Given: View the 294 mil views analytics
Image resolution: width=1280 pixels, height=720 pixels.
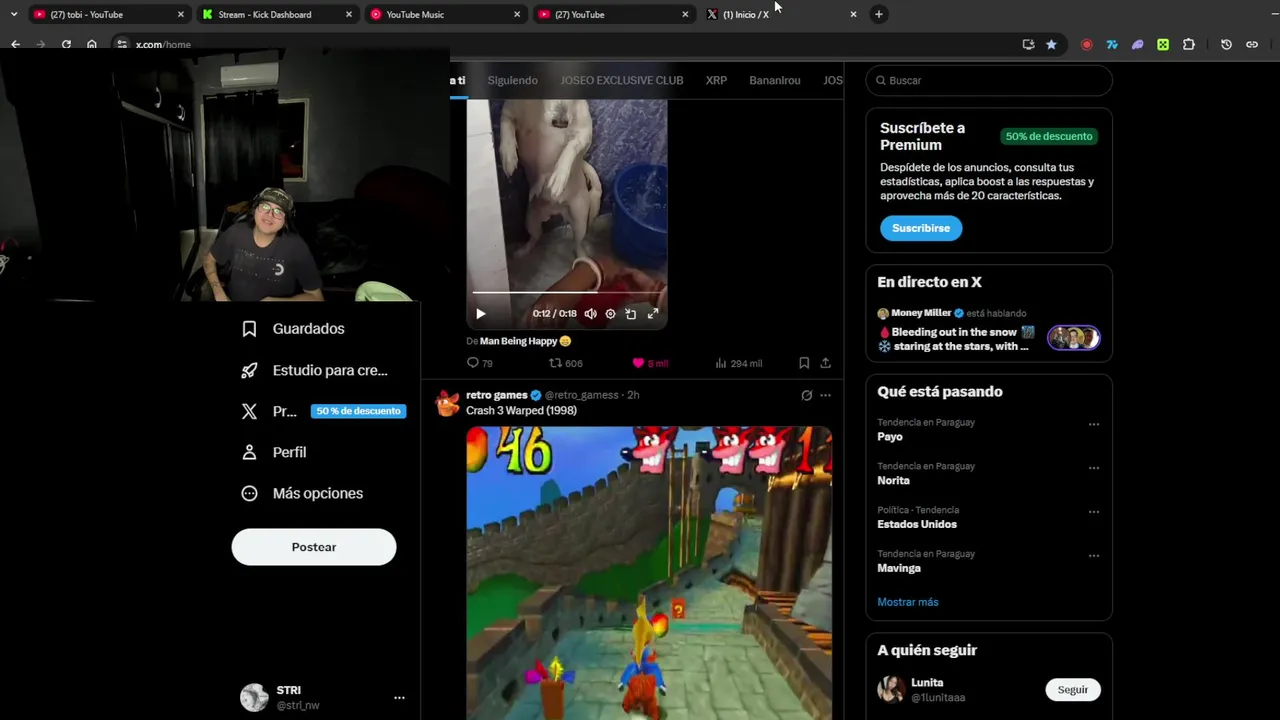Looking at the screenshot, I should [738, 363].
